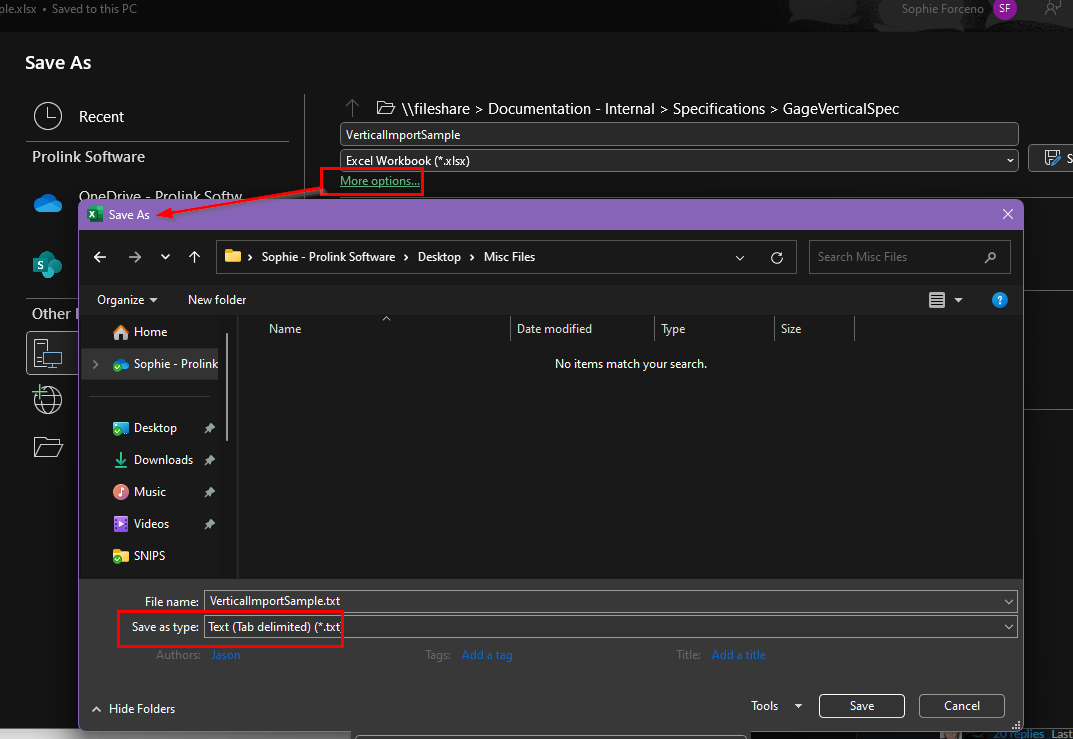Switch view with the list layout icon
Screen dimensions: 1073x739
coord(936,299)
